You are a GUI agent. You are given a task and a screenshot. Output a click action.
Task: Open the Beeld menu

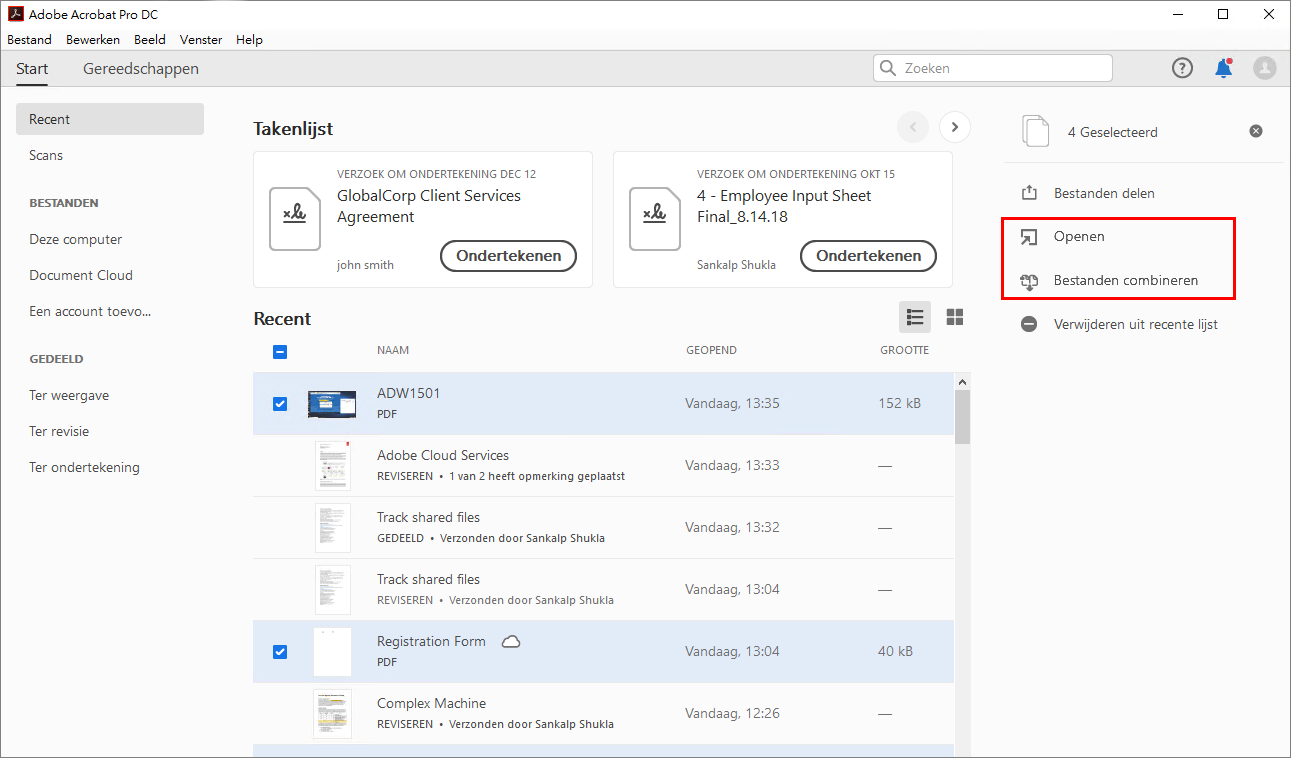tap(150, 40)
